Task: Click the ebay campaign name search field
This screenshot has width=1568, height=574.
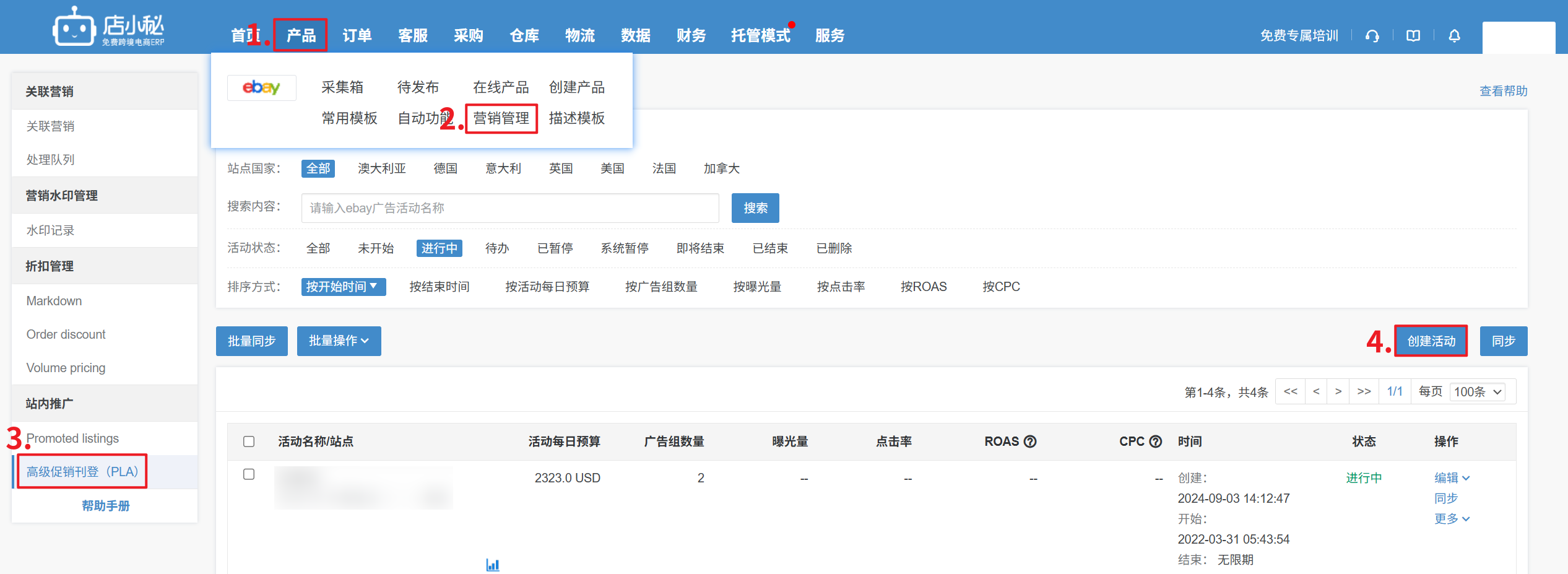Action: pos(509,208)
